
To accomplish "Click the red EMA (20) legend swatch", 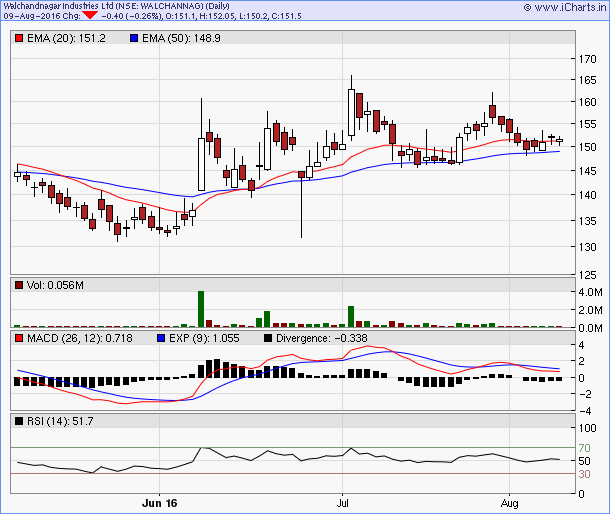I will (19, 38).
